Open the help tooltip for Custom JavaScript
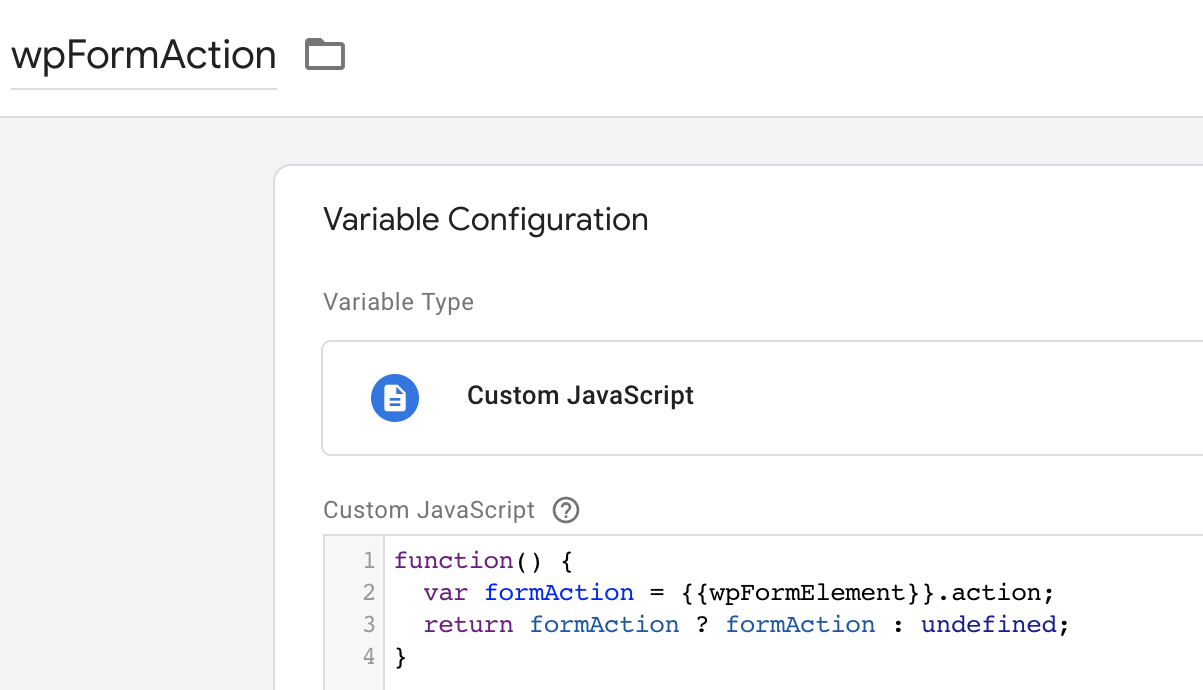The image size is (1203, 690). click(566, 511)
